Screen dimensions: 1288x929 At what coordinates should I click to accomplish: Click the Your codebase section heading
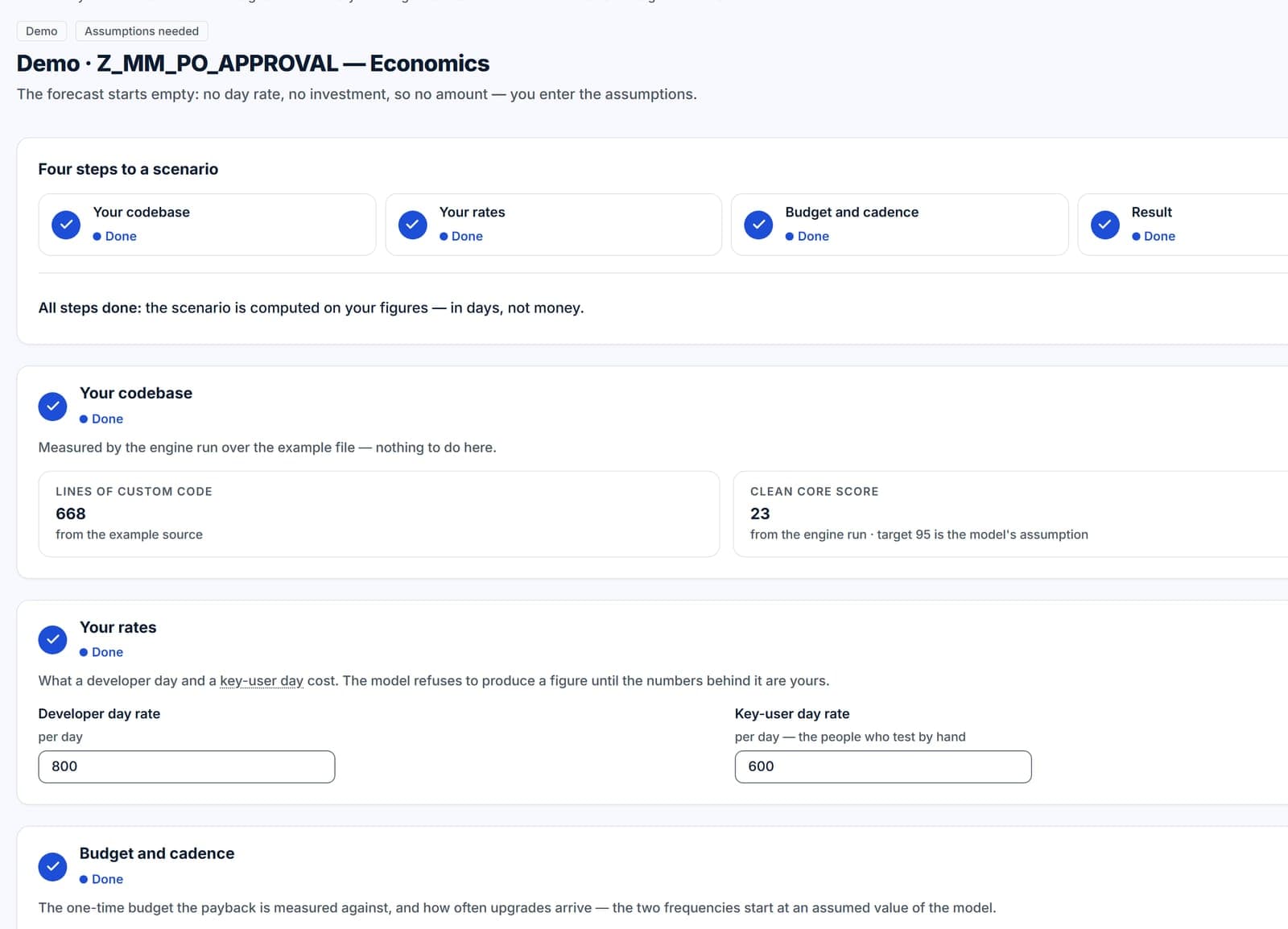point(136,393)
